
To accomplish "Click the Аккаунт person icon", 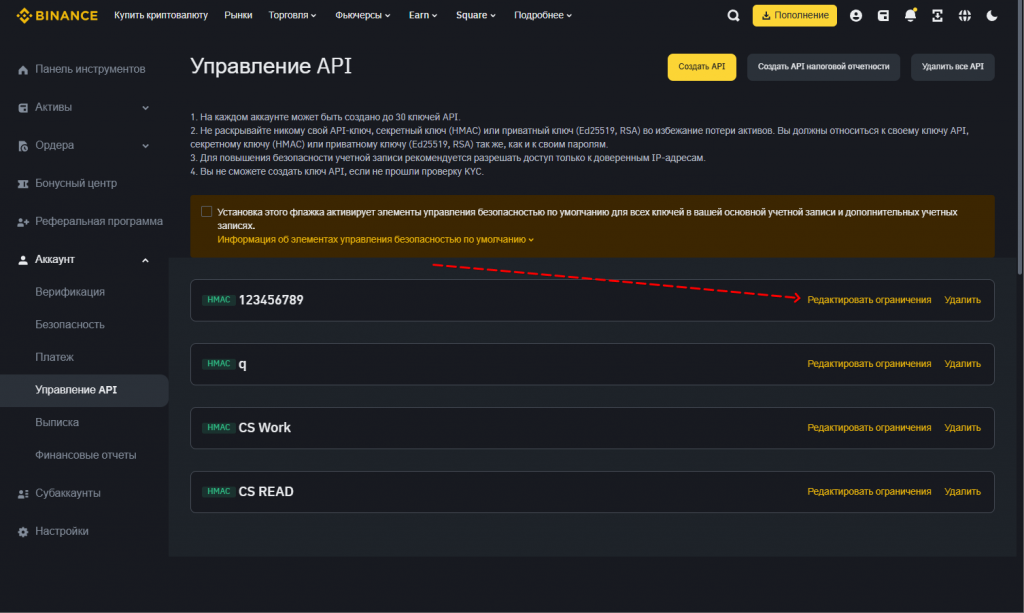I will point(23,260).
